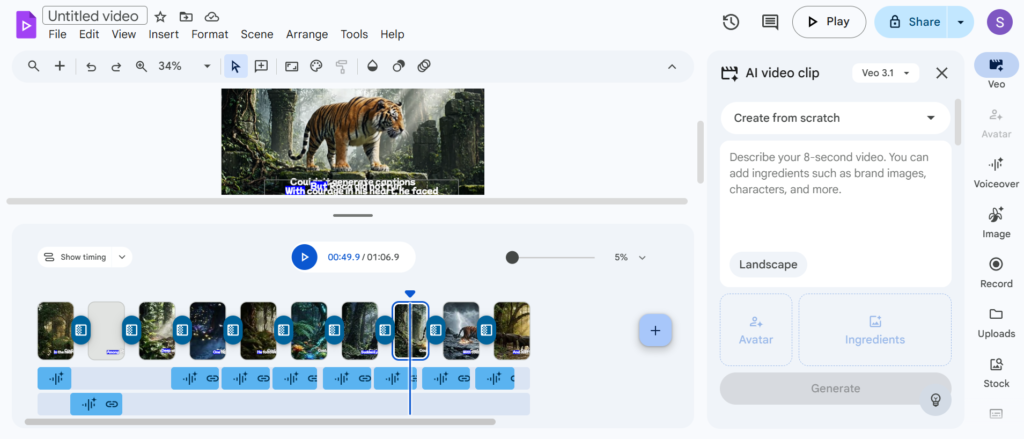Open the View menu

click(x=123, y=35)
